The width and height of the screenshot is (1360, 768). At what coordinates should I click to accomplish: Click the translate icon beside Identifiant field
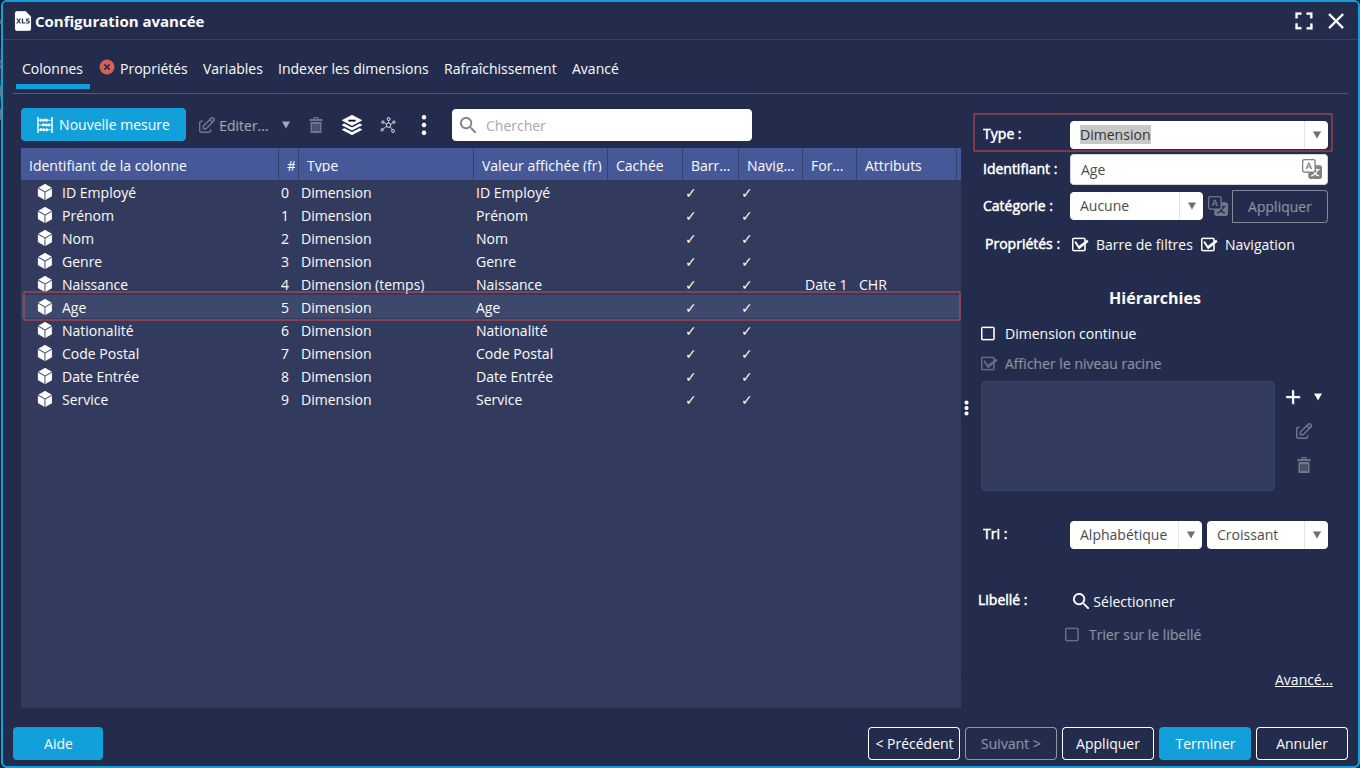pyautogui.click(x=1311, y=170)
